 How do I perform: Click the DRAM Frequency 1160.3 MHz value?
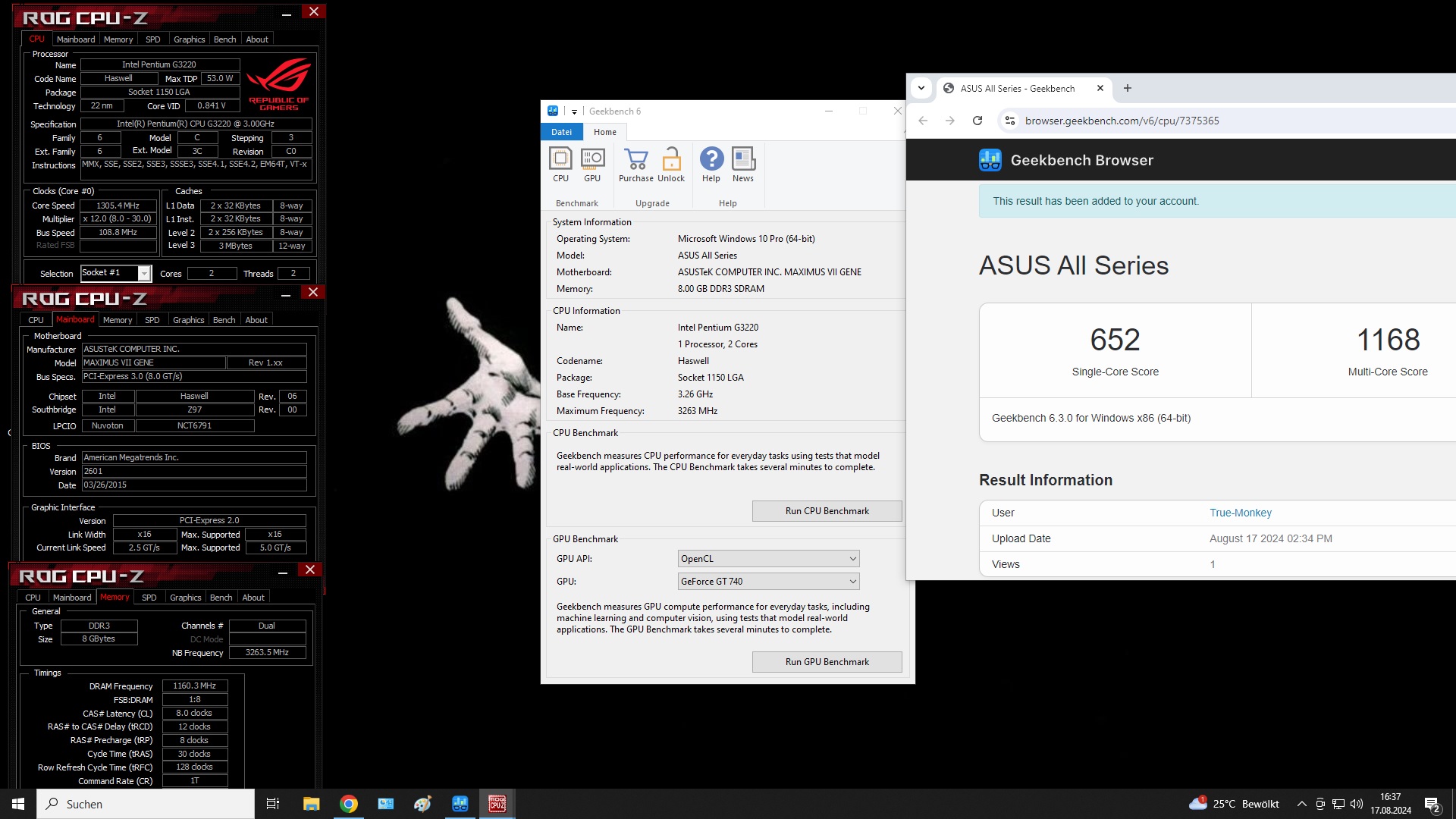tap(195, 686)
